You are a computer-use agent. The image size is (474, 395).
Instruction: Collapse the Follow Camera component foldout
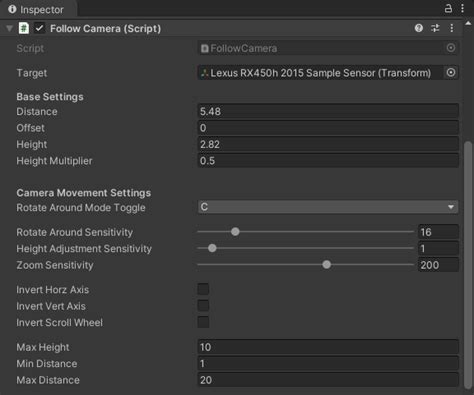point(9,28)
